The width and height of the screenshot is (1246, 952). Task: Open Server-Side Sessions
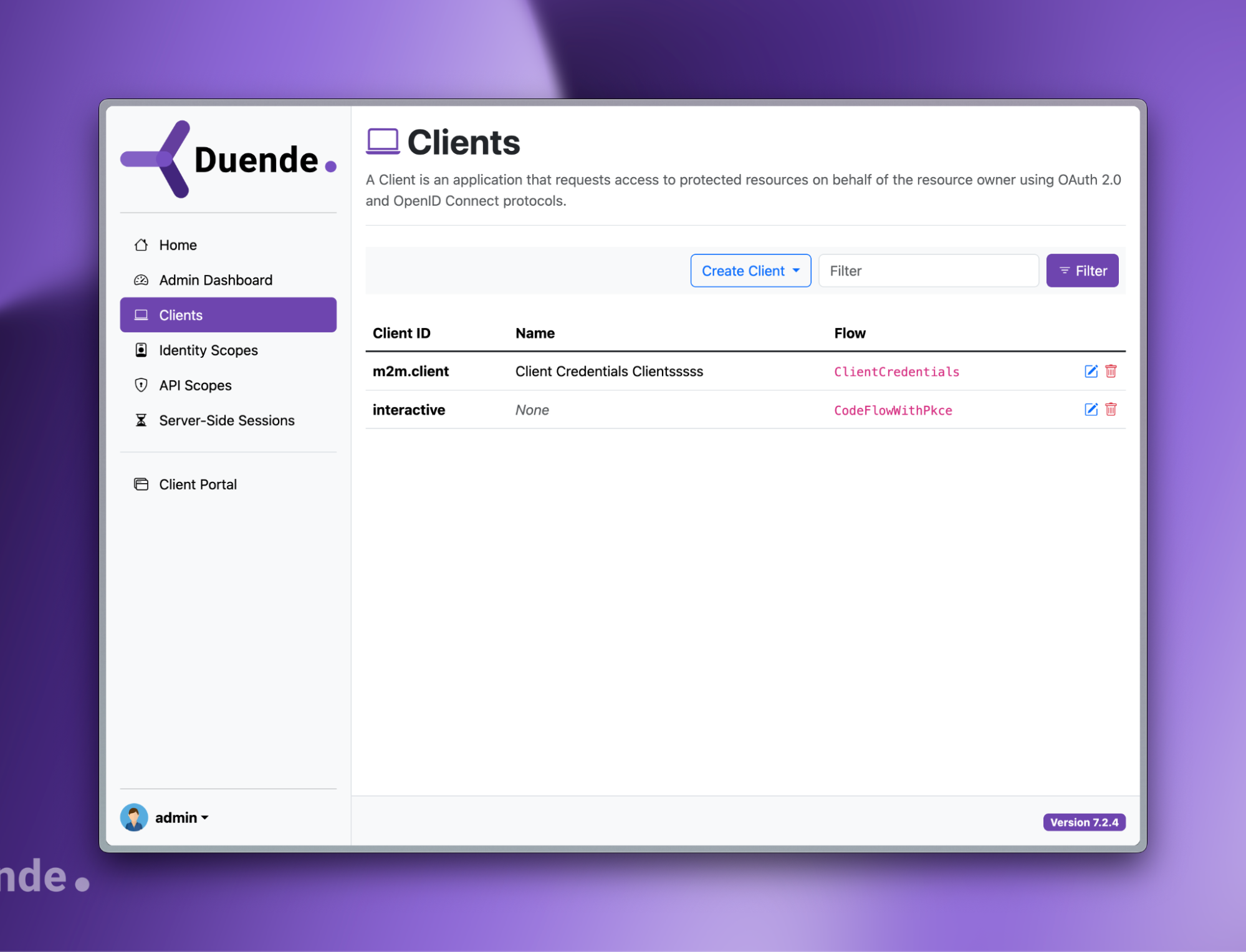228,420
